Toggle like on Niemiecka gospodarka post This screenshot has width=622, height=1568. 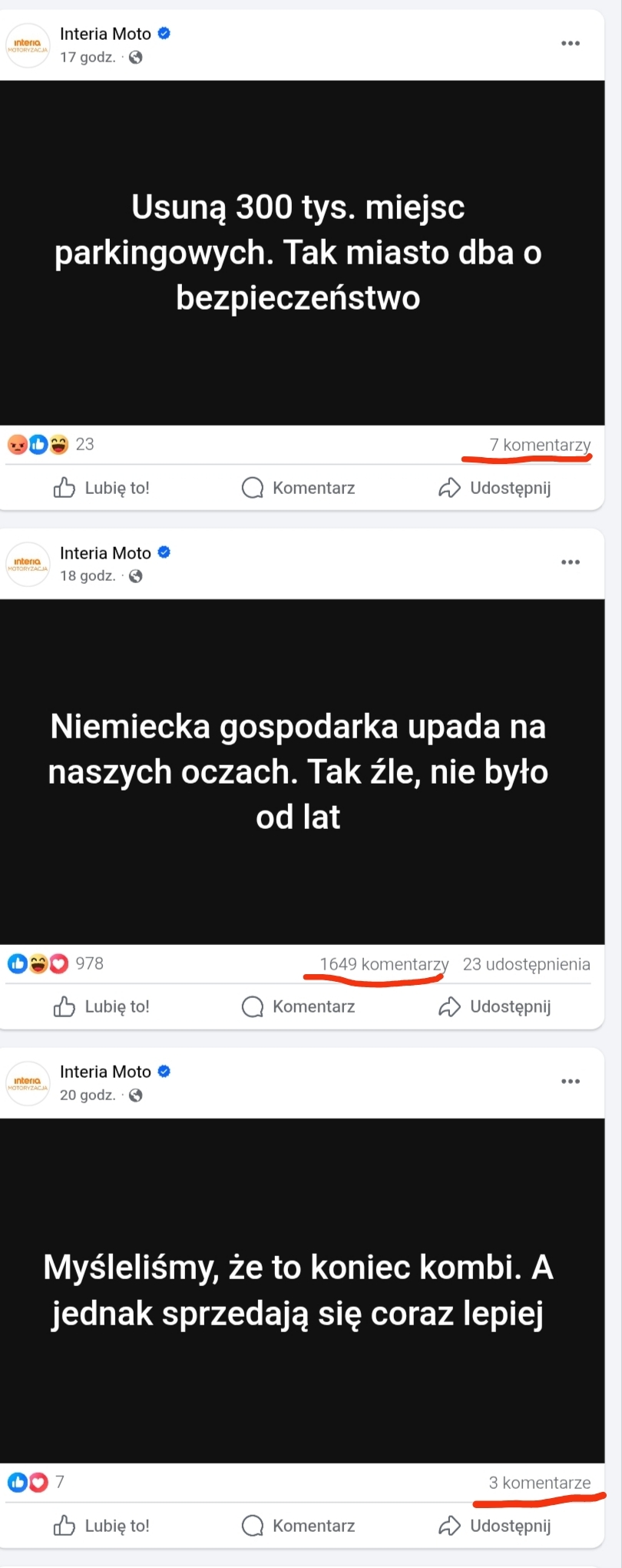coord(102,1006)
